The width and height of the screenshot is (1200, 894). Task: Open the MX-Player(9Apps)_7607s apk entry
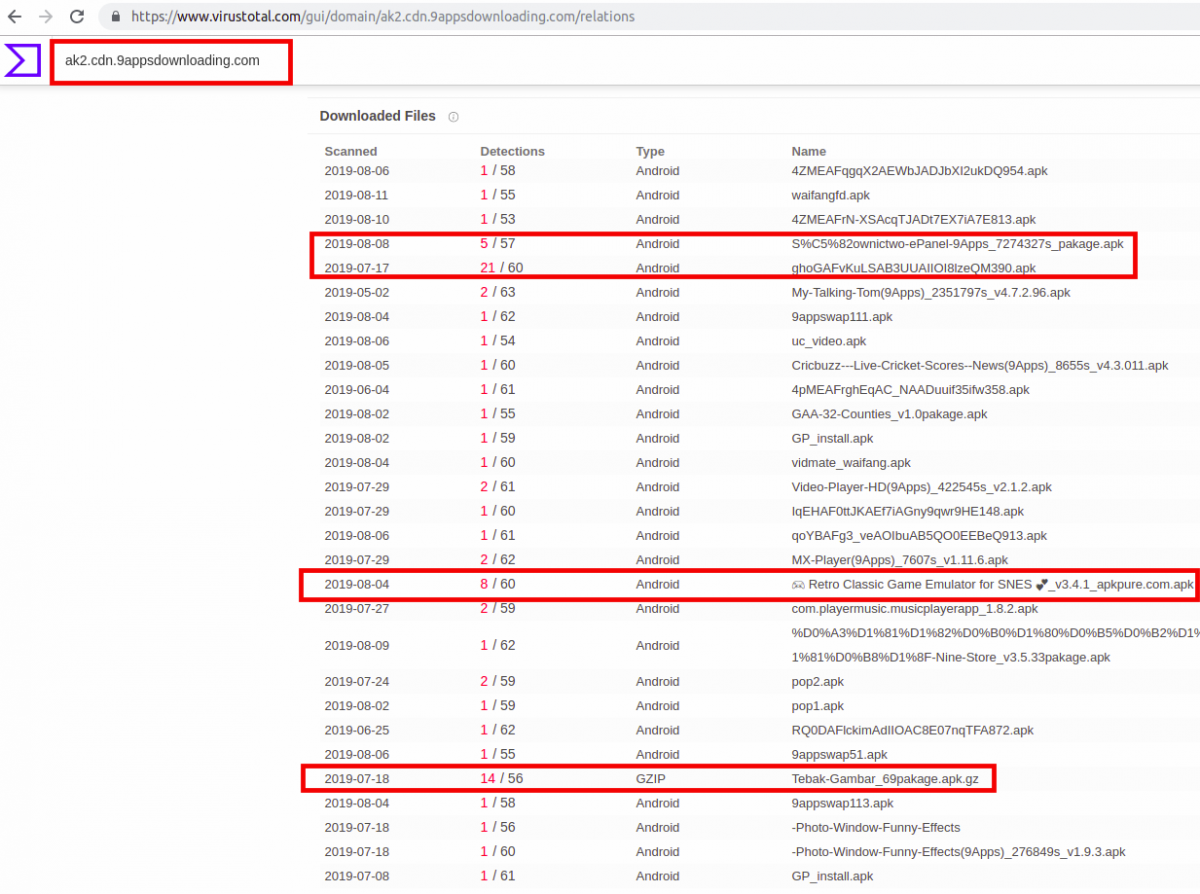(899, 560)
